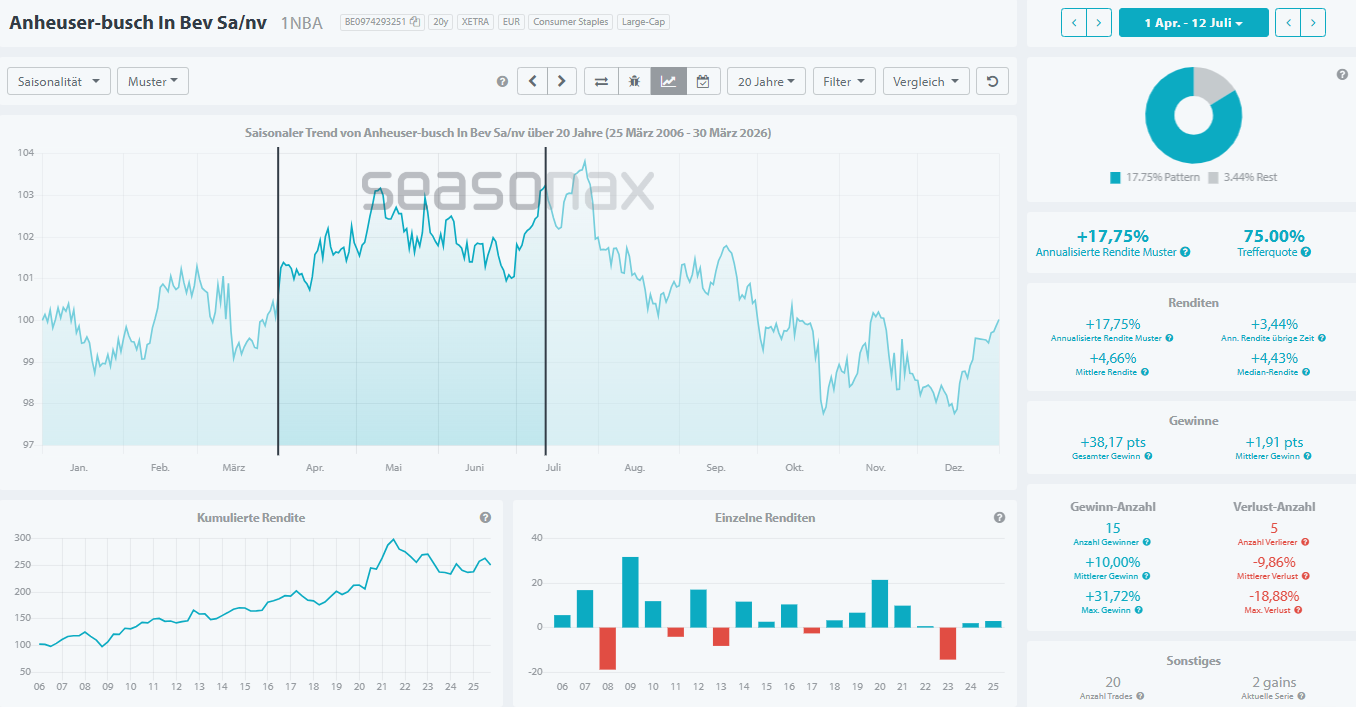Click the 2009 bar in Einzelne Renditen chart
This screenshot has width=1356, height=707.
click(x=630, y=592)
